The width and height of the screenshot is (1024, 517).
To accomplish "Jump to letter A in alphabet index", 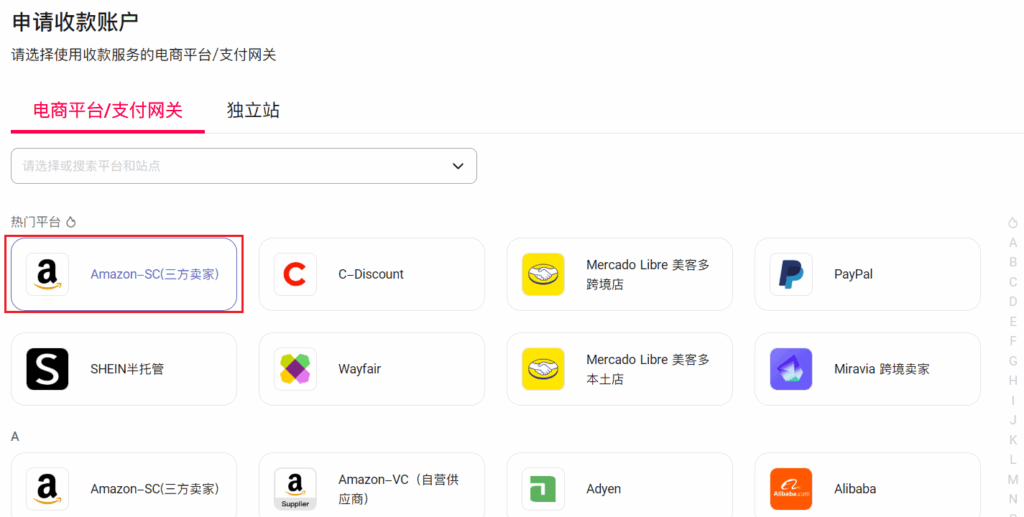I will click(1013, 243).
